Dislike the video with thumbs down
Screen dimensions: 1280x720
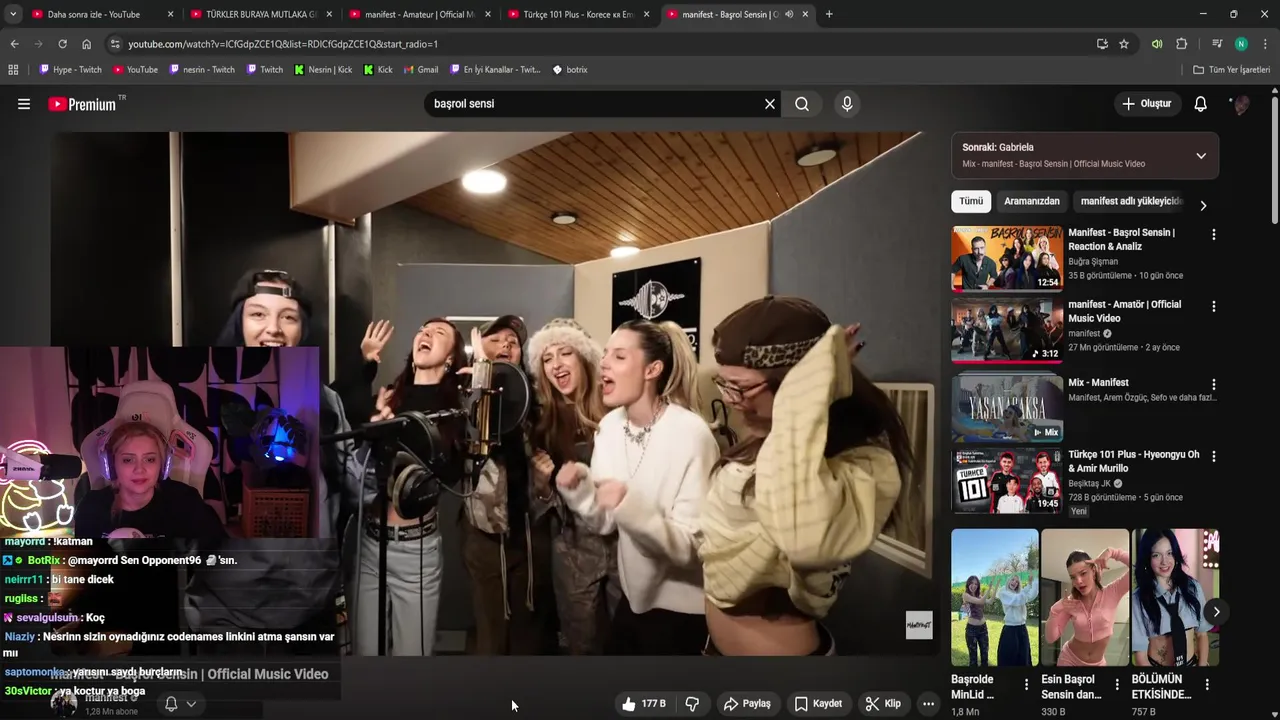[692, 704]
